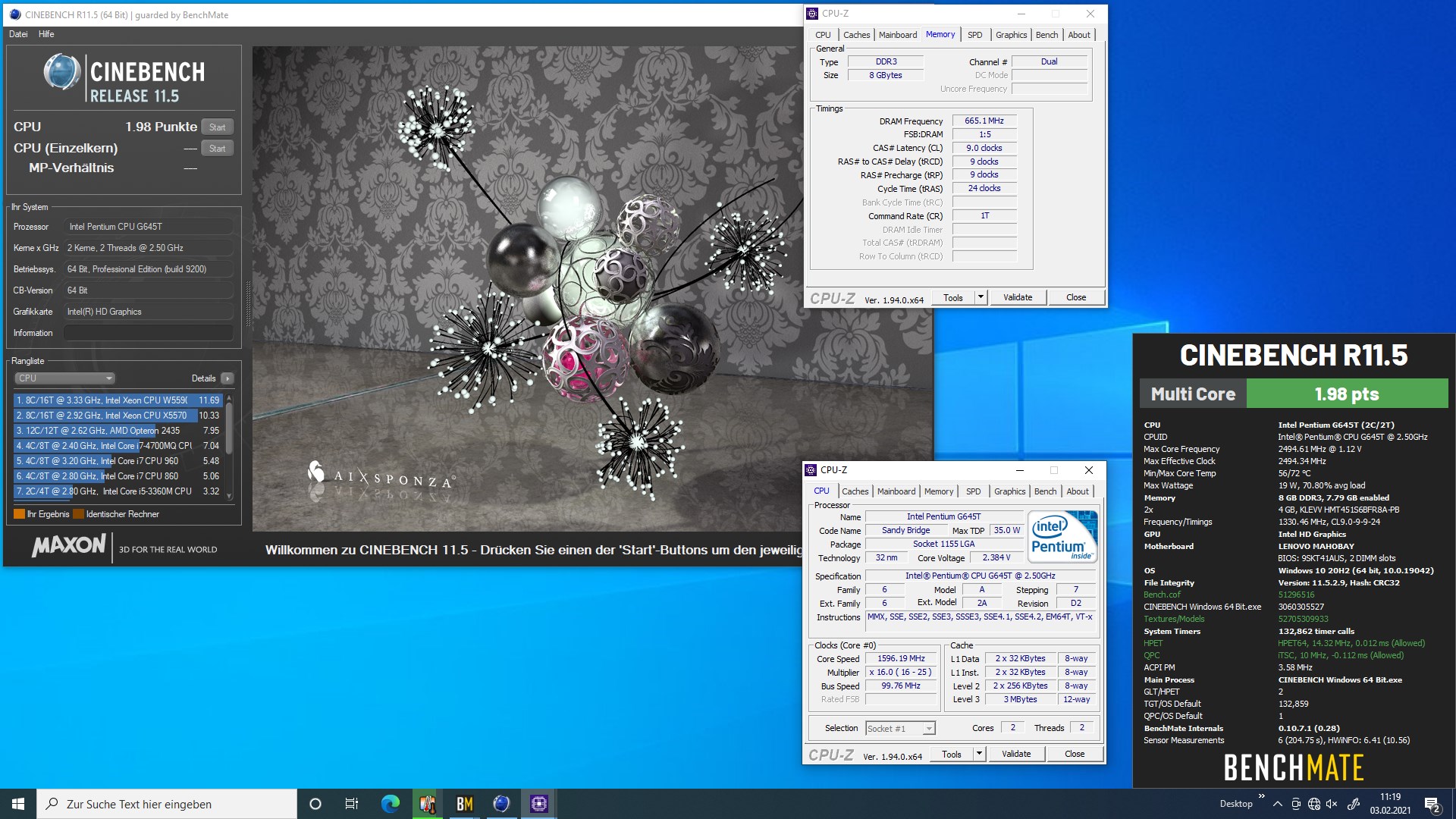
Task: Open Graphics tab in upper CPU-Z window
Action: [x=1011, y=35]
